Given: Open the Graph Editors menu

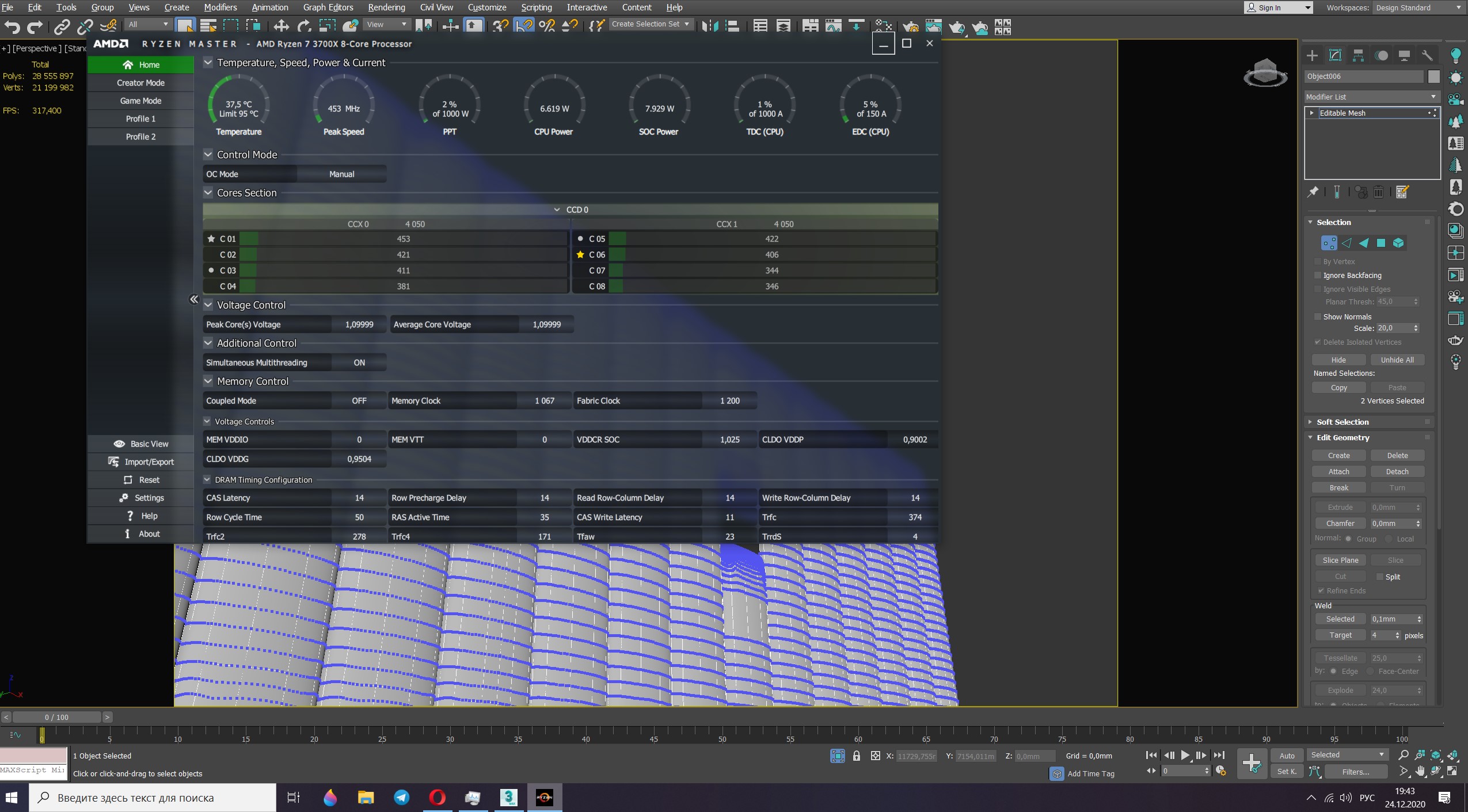Looking at the screenshot, I should 328,7.
